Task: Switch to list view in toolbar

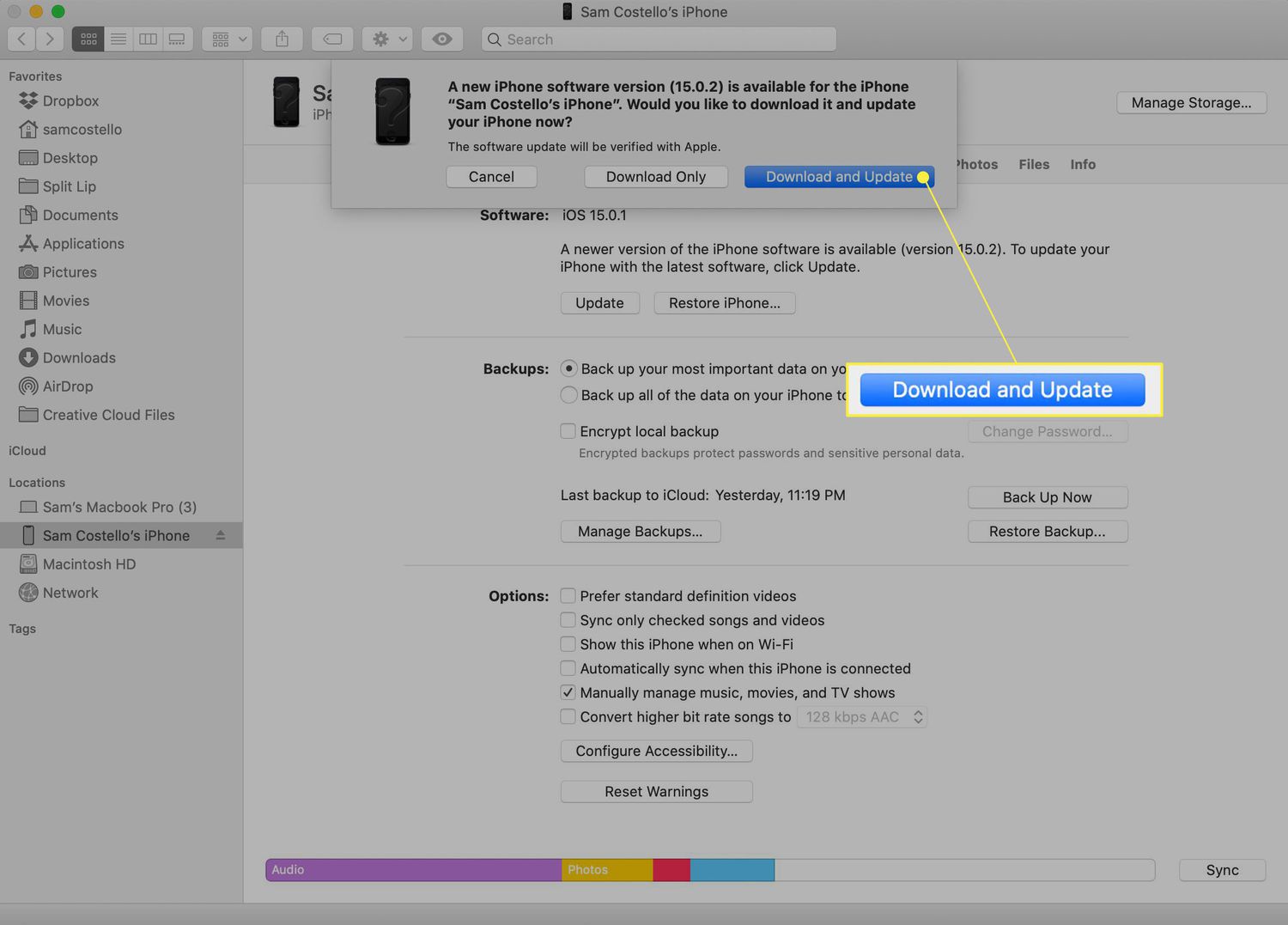Action: click(x=118, y=39)
